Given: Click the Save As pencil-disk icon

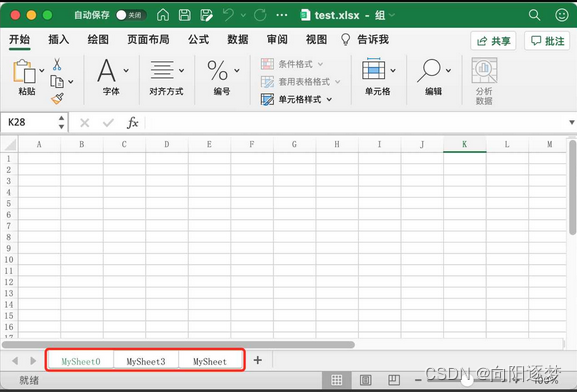Looking at the screenshot, I should pos(206,15).
